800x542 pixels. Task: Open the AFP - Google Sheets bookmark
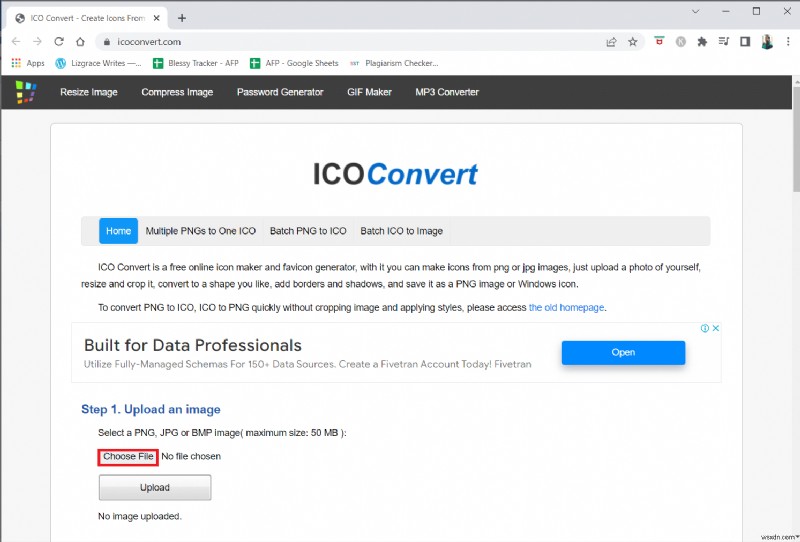294,63
